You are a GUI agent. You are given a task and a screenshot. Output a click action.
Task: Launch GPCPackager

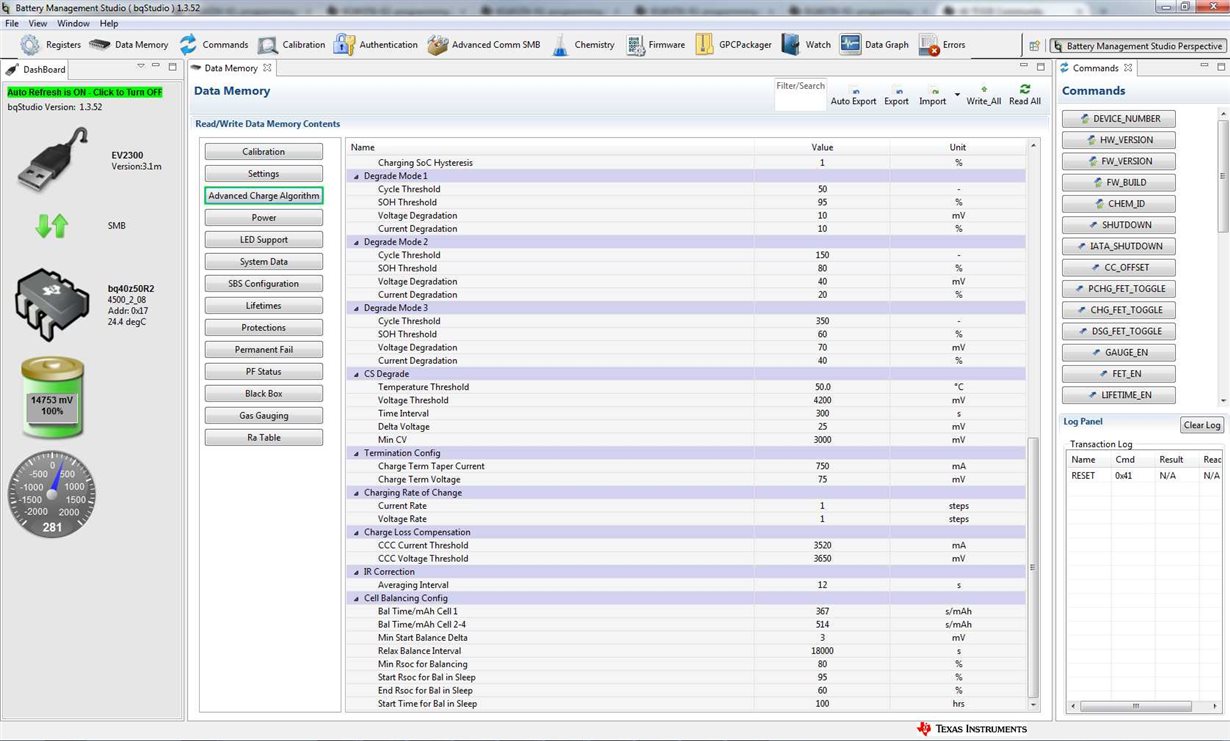(x=734, y=45)
